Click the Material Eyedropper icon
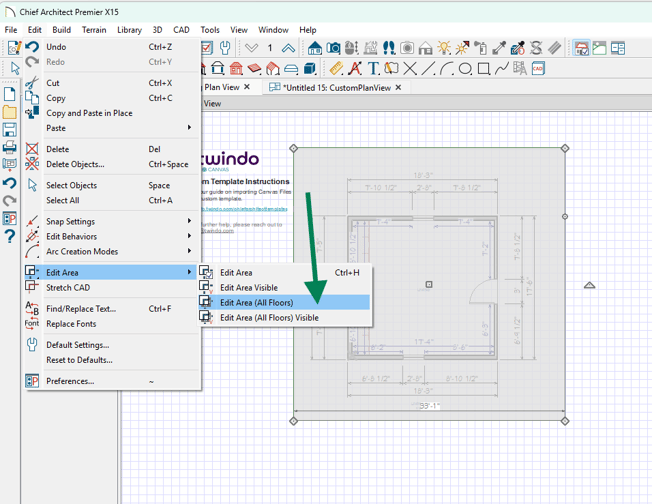The height and width of the screenshot is (504, 652). point(499,48)
